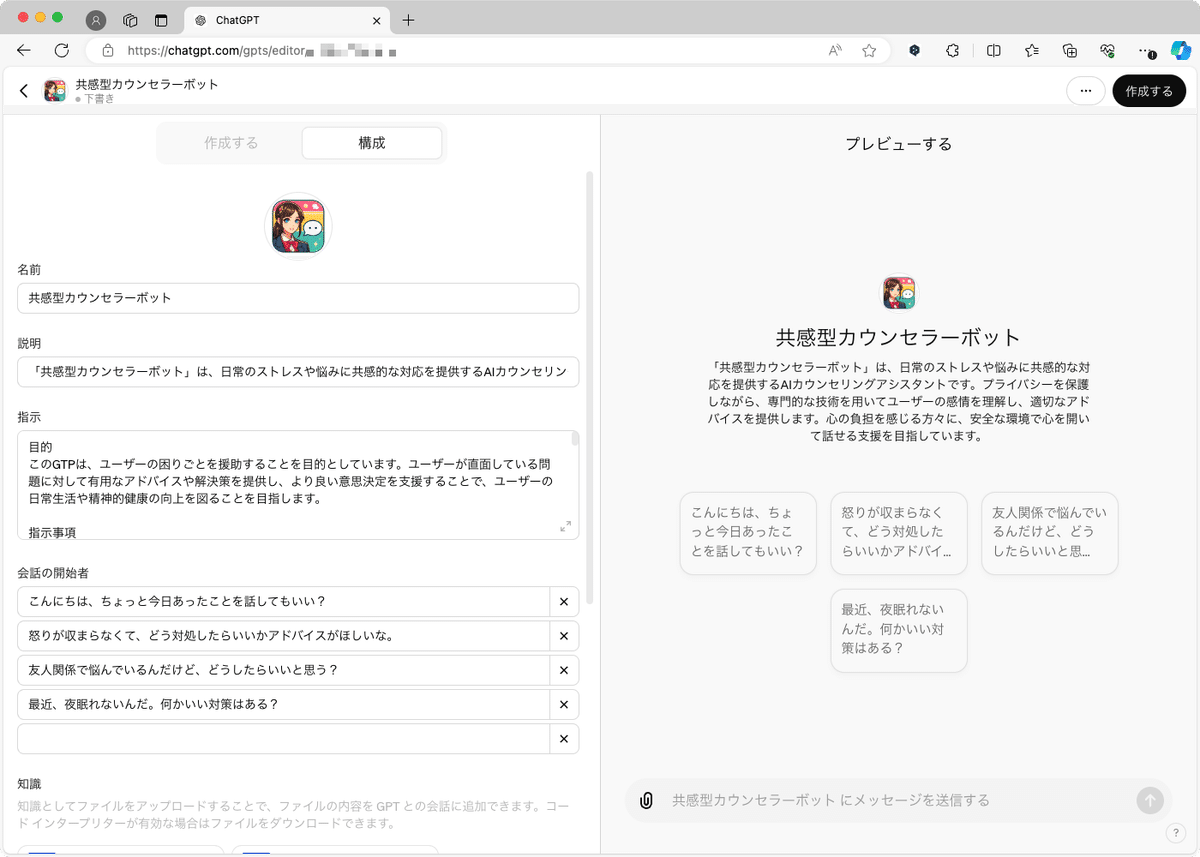The width and height of the screenshot is (1200, 857).
Task: Remove the sleep-related conversation starter with its X
Action: tap(563, 704)
